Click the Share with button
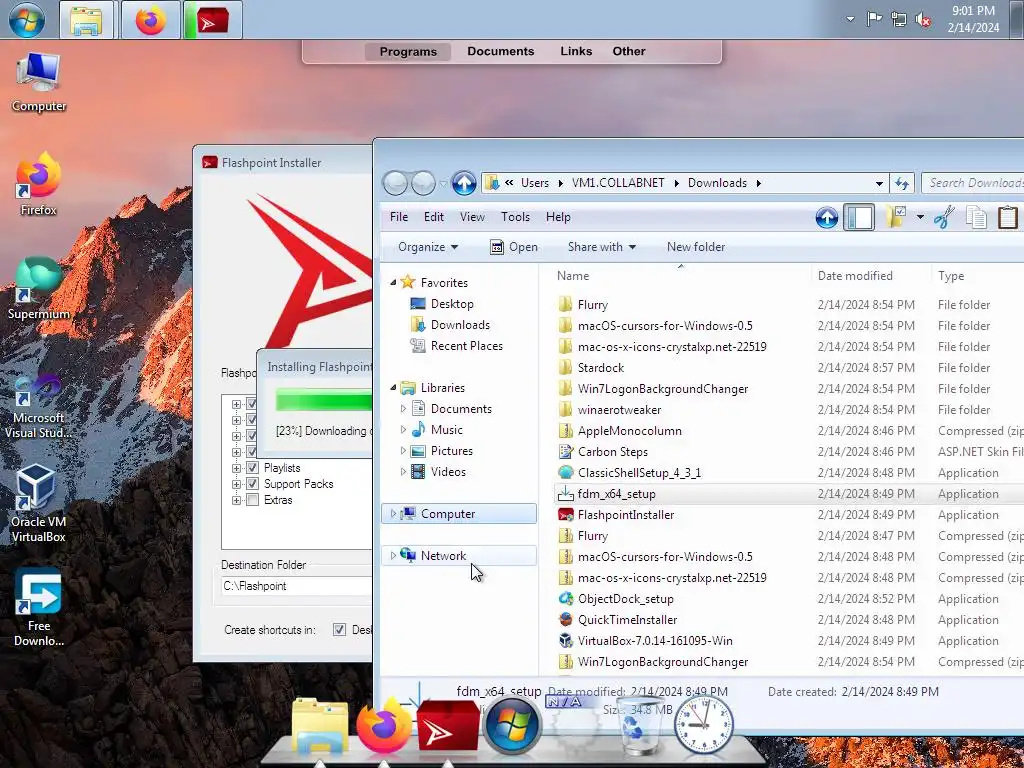This screenshot has width=1024, height=768. pos(601,248)
